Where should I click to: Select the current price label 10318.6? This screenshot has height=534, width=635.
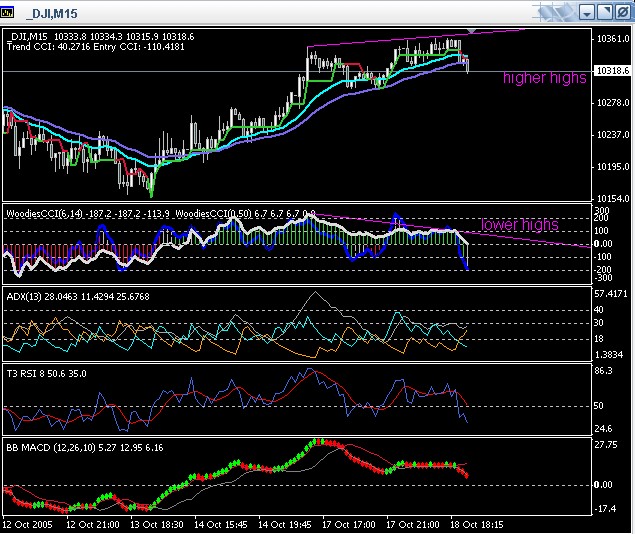613,70
